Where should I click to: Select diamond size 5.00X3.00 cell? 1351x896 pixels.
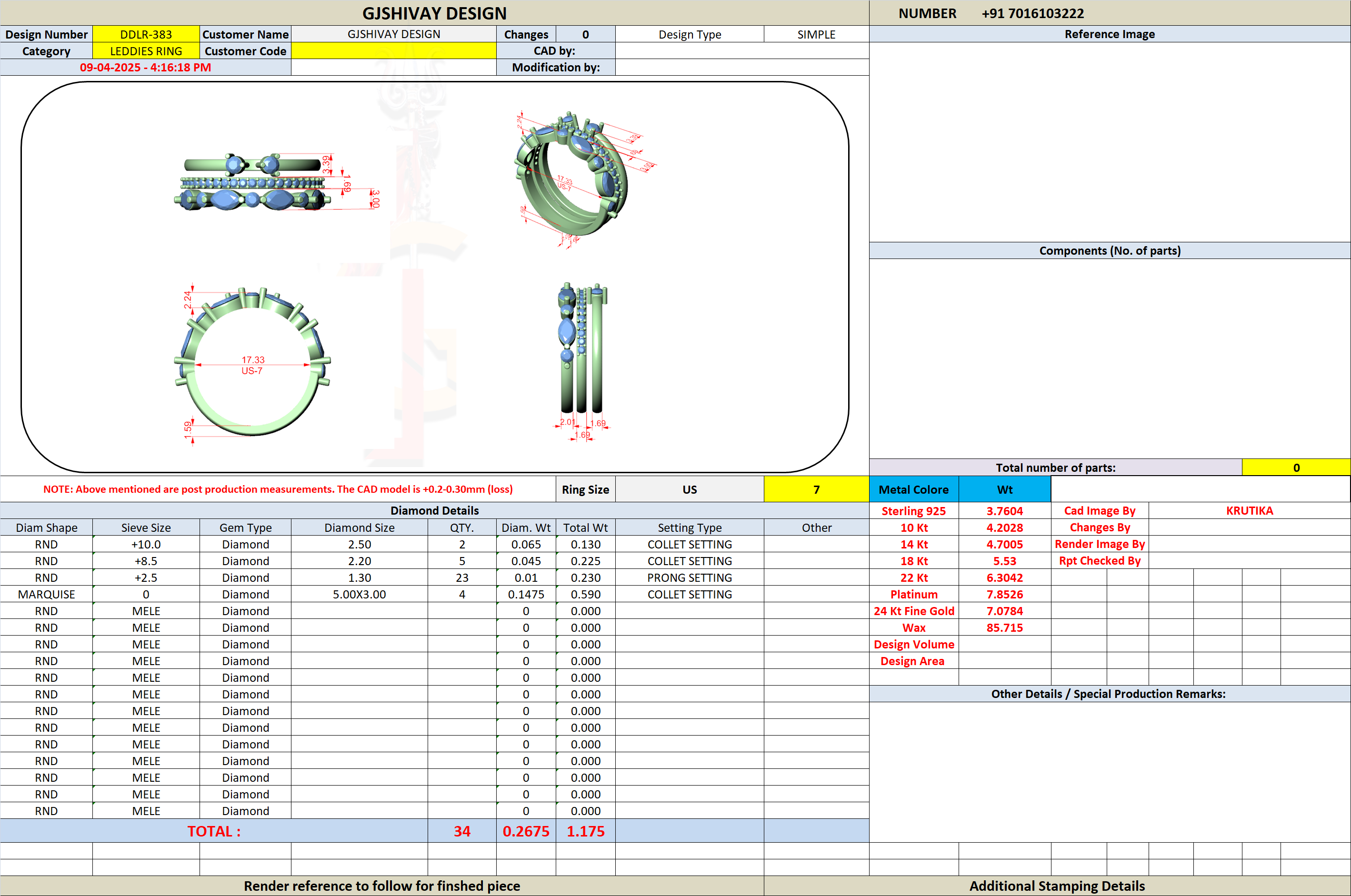[359, 594]
